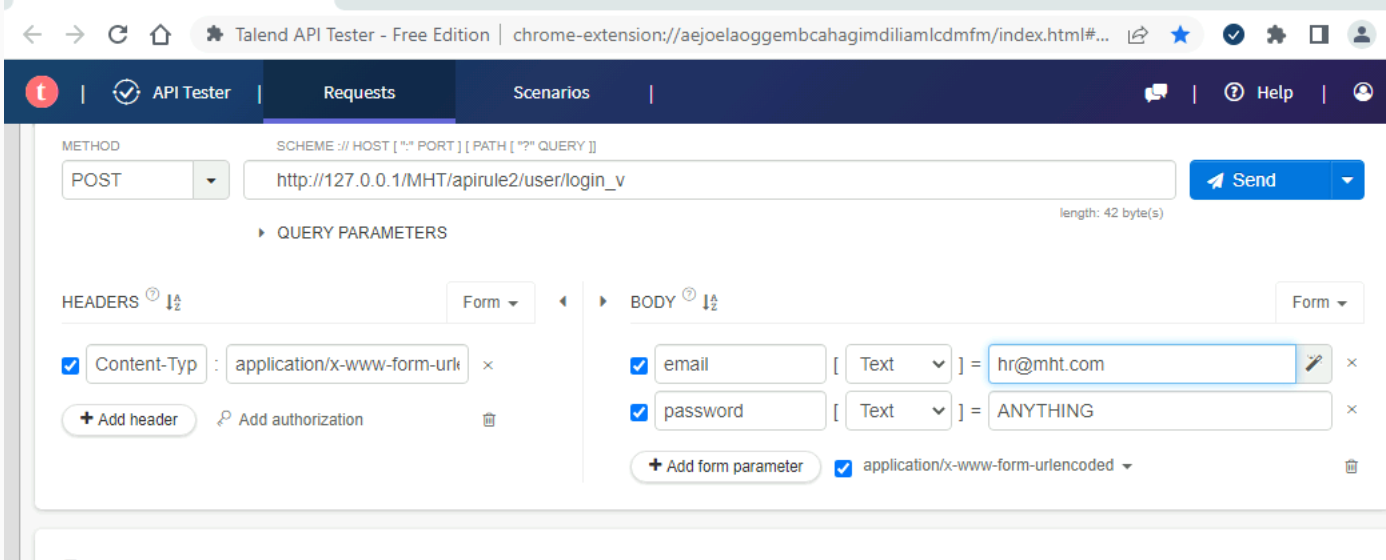This screenshot has width=1386, height=560.
Task: Delete body parameters with trash icon
Action: 1351,466
